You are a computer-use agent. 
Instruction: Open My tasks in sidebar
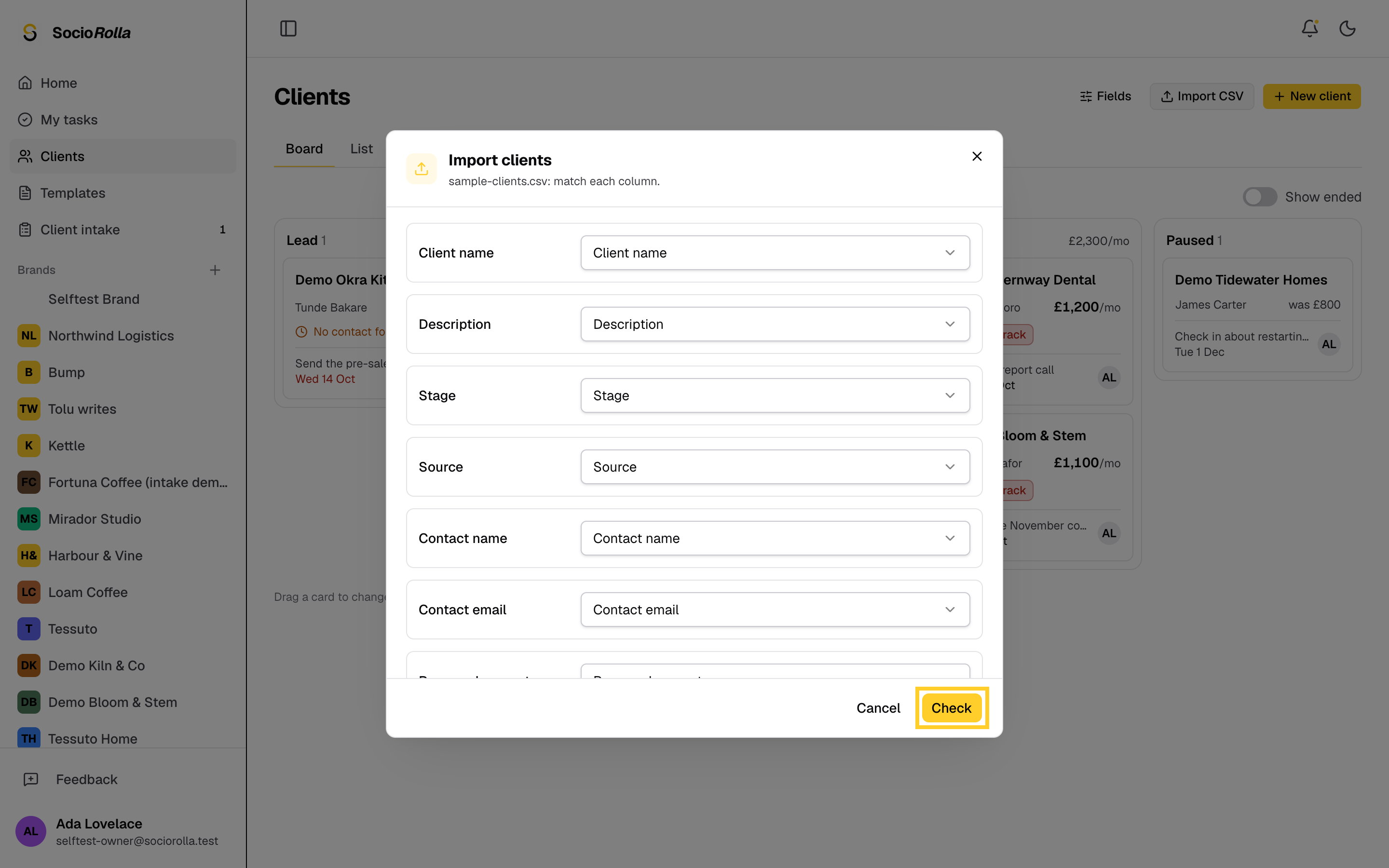[123, 120]
